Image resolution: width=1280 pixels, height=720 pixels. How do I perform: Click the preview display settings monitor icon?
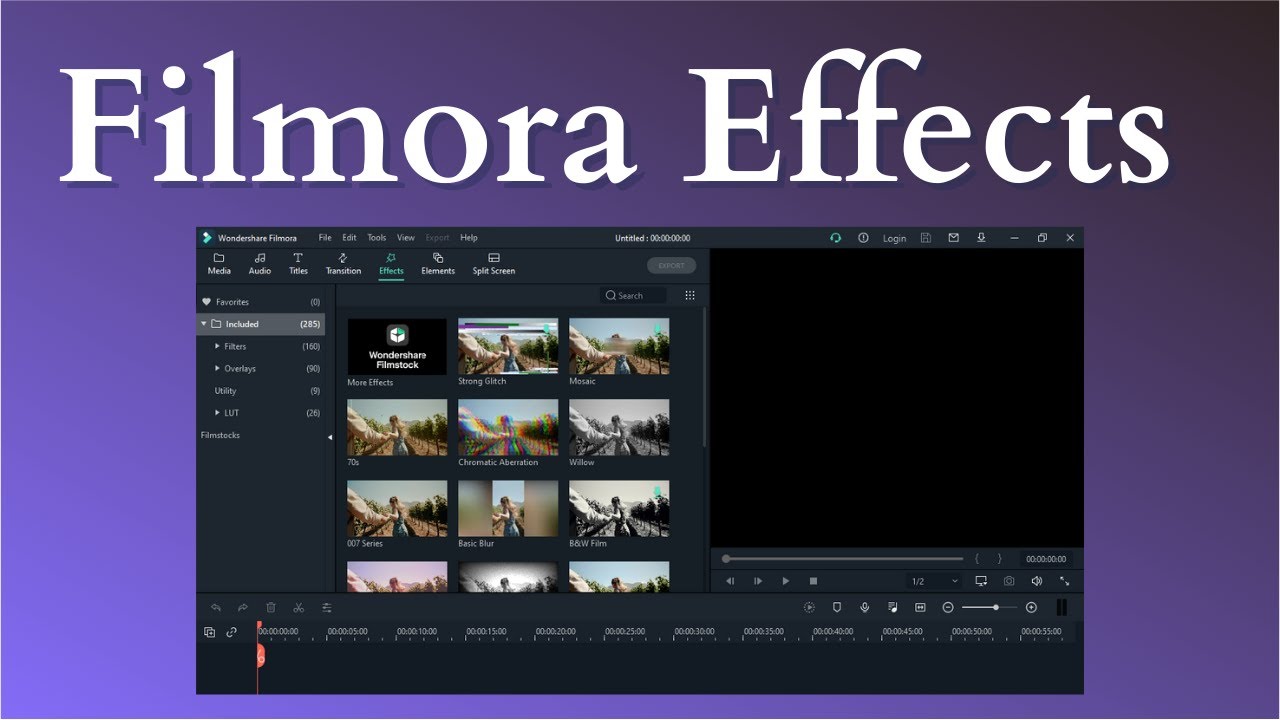pos(981,581)
